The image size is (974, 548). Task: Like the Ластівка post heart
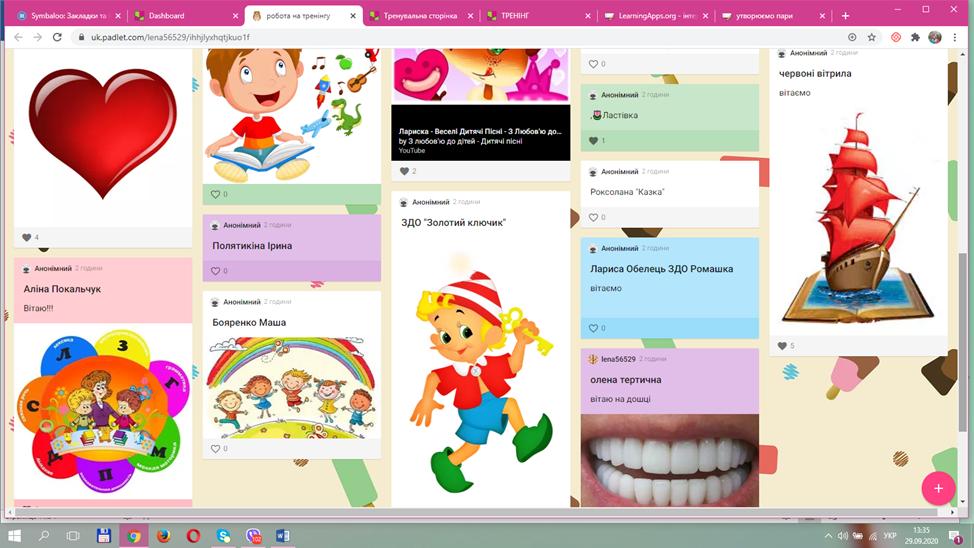tap(593, 140)
